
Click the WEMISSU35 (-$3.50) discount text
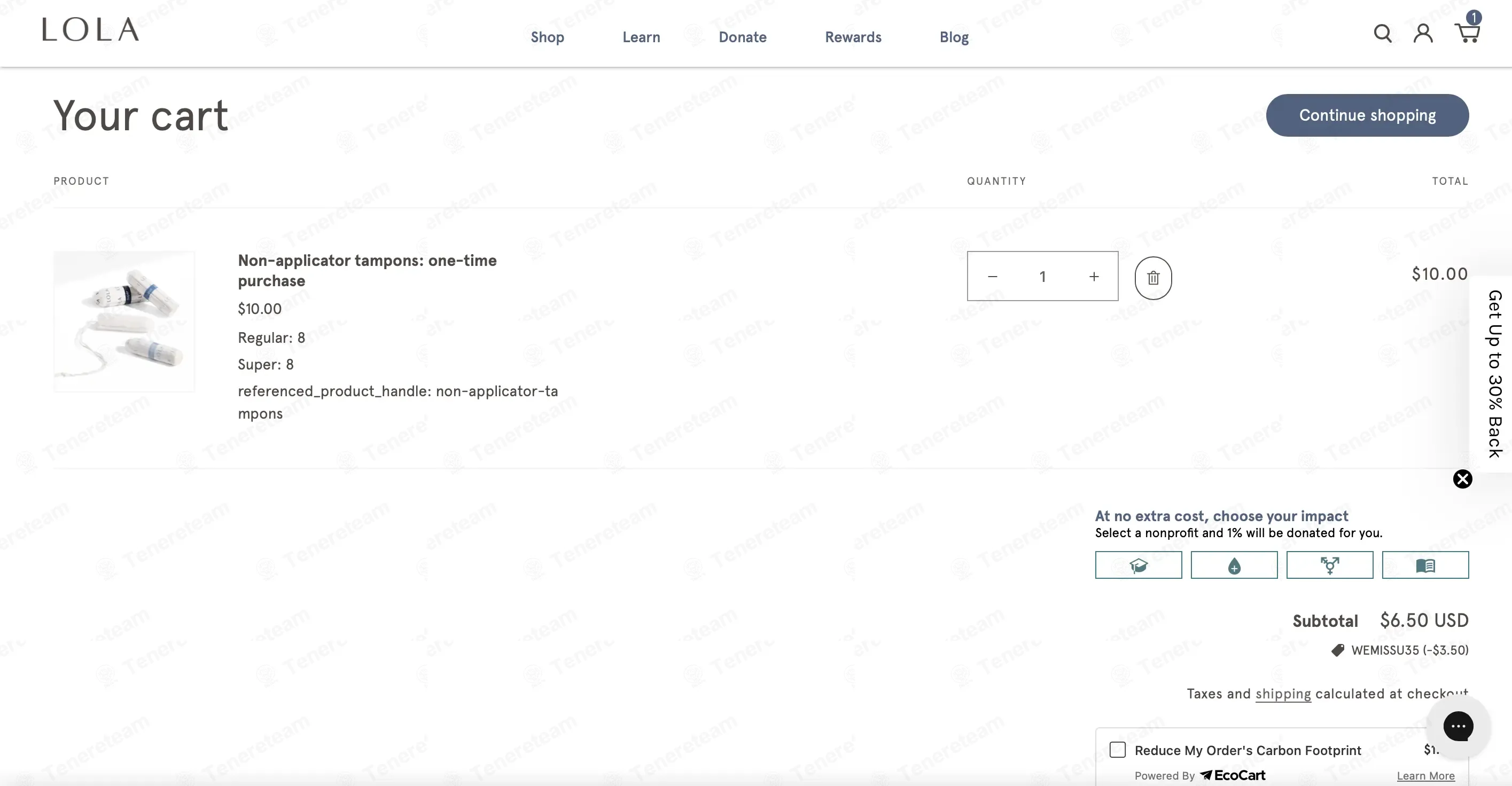tap(1409, 650)
